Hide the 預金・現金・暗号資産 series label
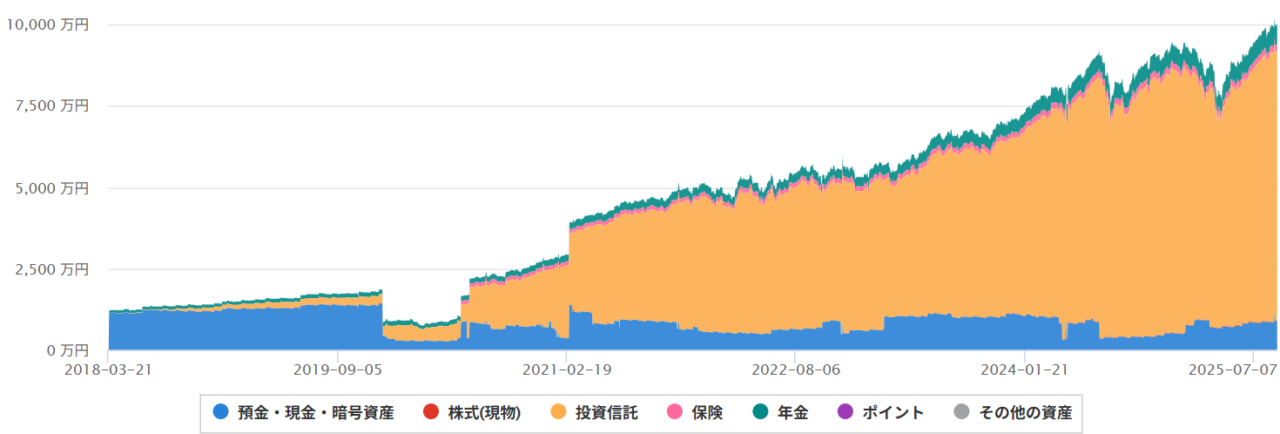The height and width of the screenshot is (434, 1280). click(316, 412)
